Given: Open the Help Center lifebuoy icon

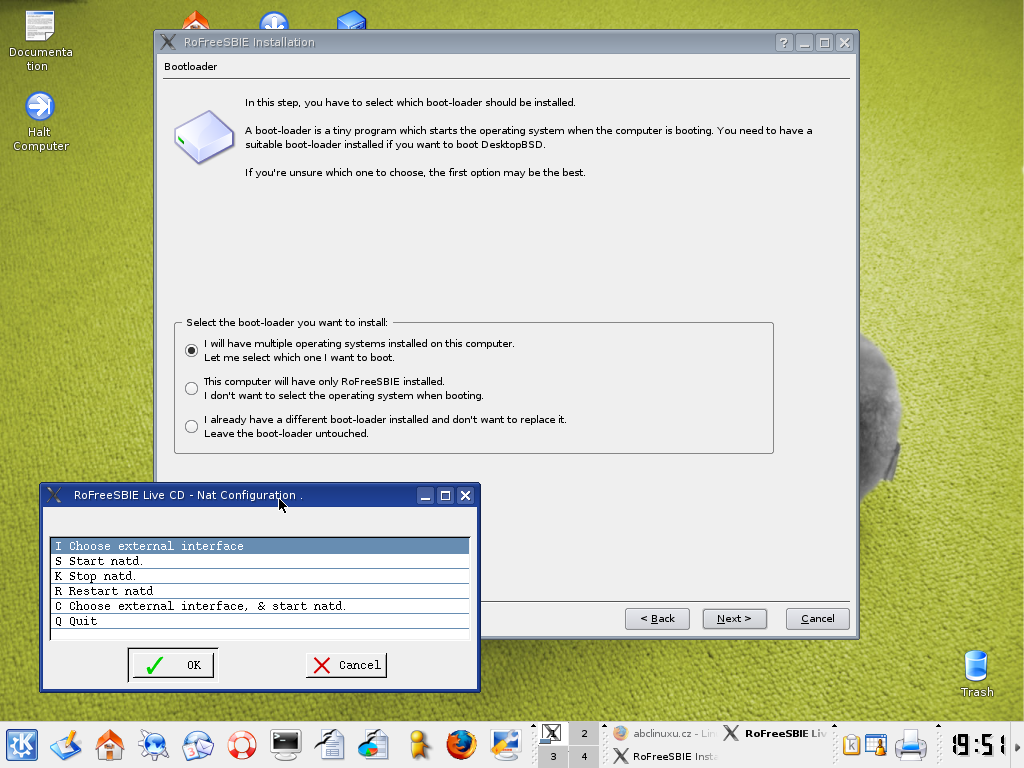Looking at the screenshot, I should click(242, 744).
